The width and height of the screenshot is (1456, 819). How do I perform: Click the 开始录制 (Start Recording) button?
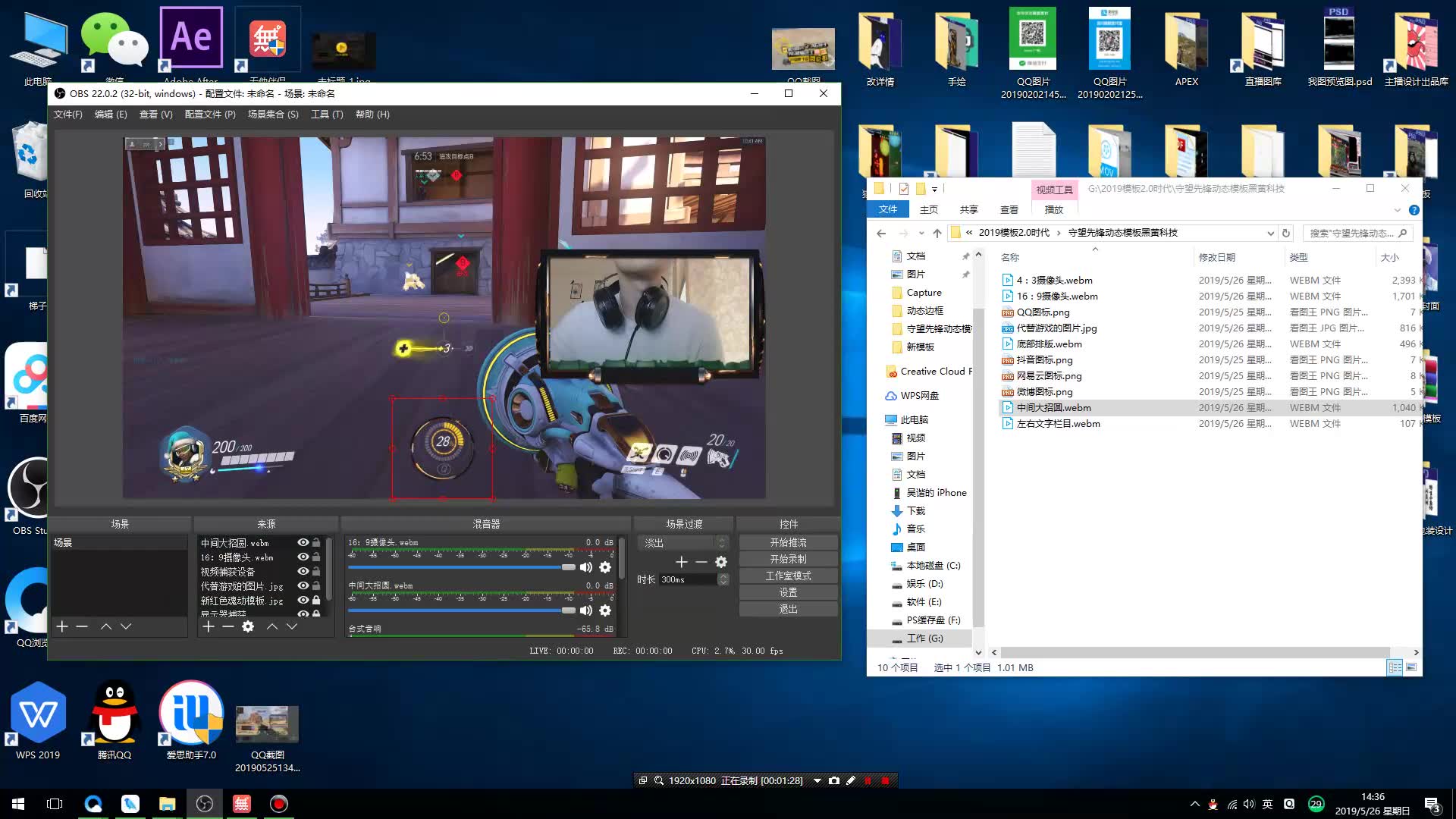click(788, 559)
